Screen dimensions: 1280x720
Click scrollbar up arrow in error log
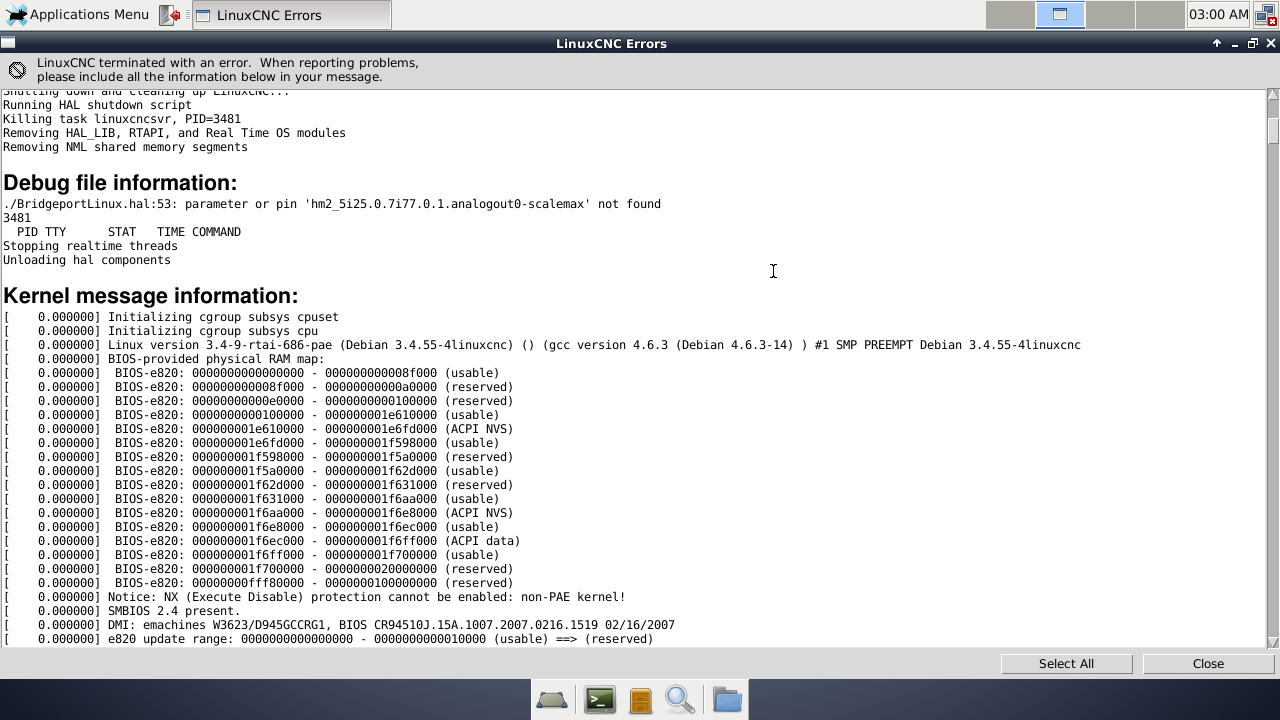(x=1273, y=95)
